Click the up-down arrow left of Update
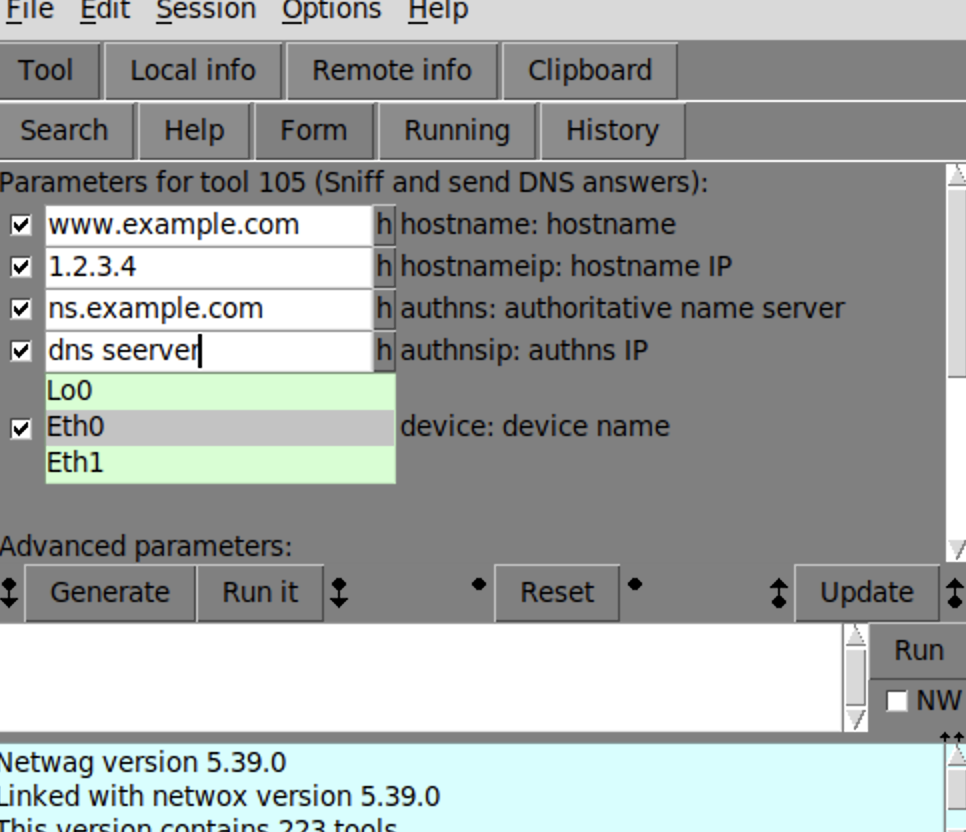 point(779,593)
